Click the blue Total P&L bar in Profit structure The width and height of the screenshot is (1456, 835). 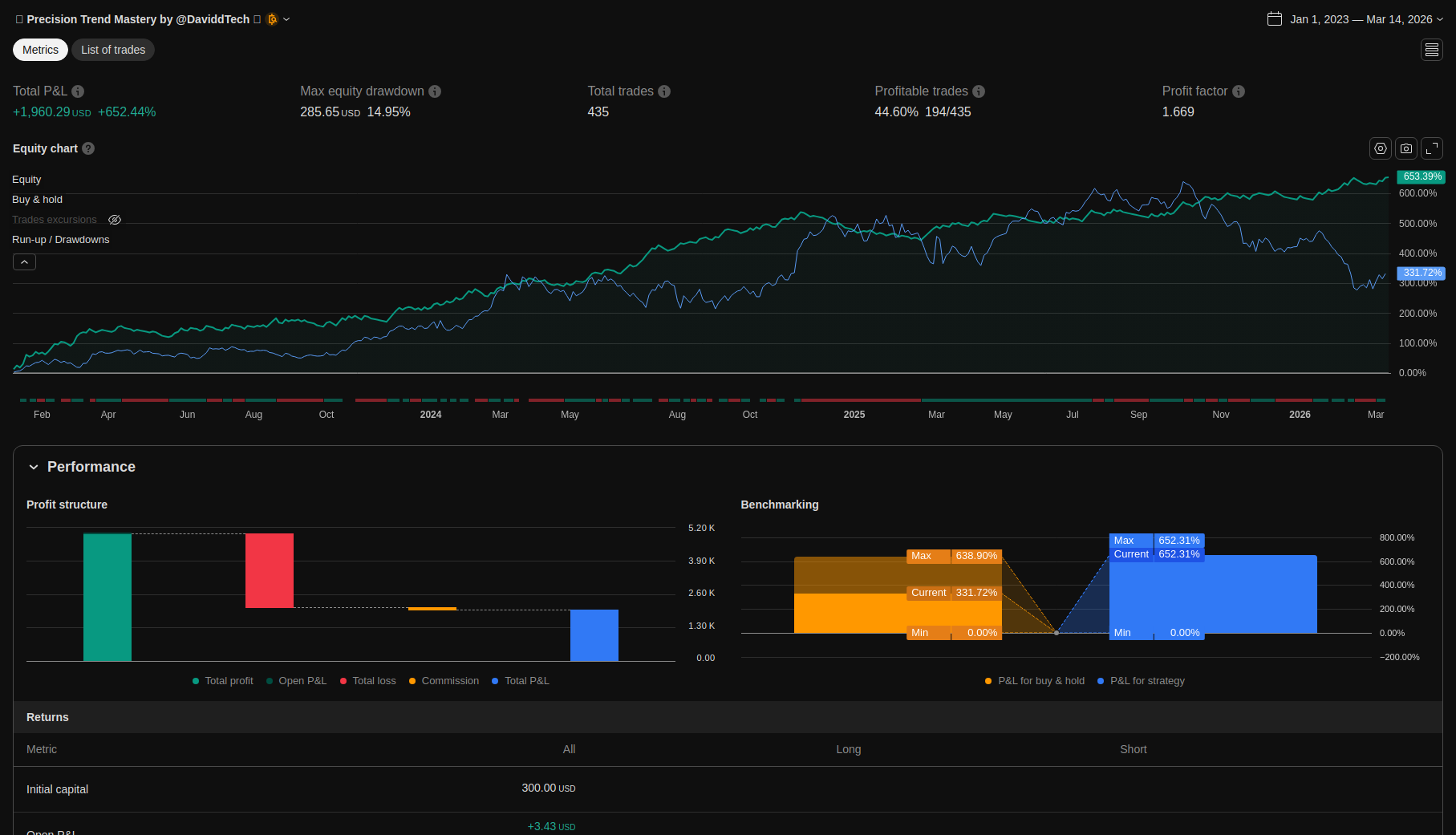(x=594, y=635)
